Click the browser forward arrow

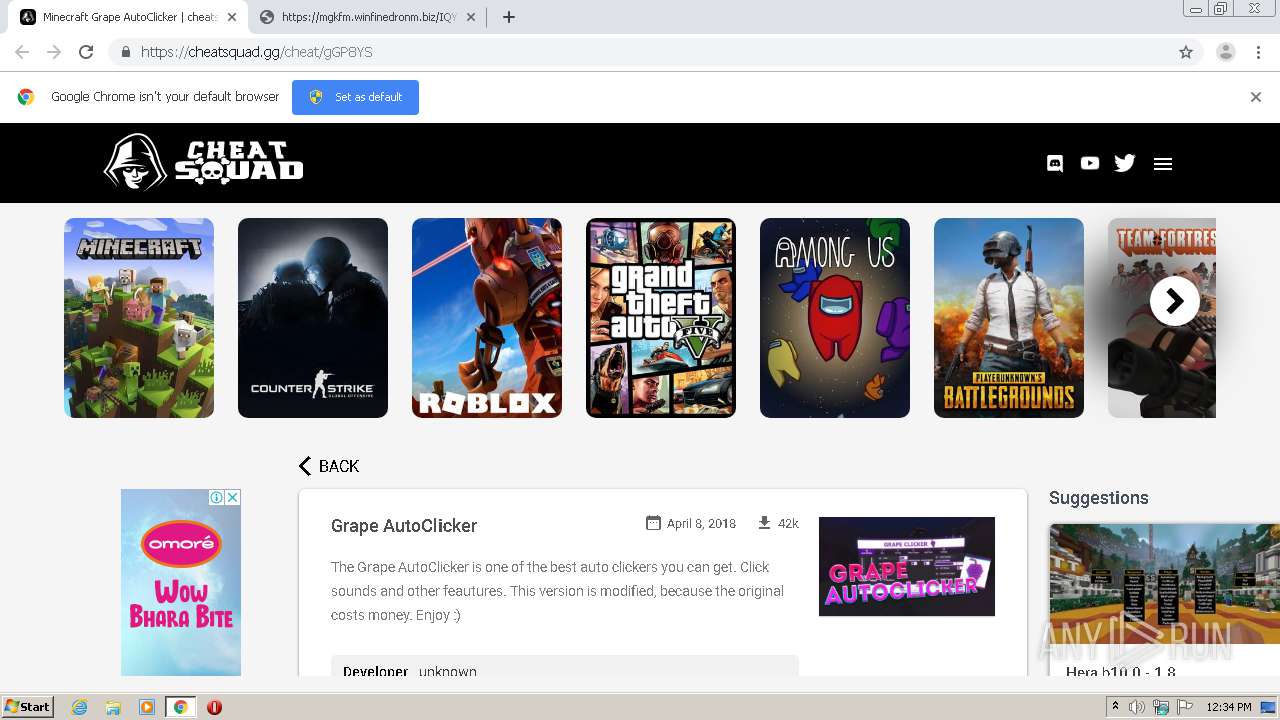[x=54, y=52]
